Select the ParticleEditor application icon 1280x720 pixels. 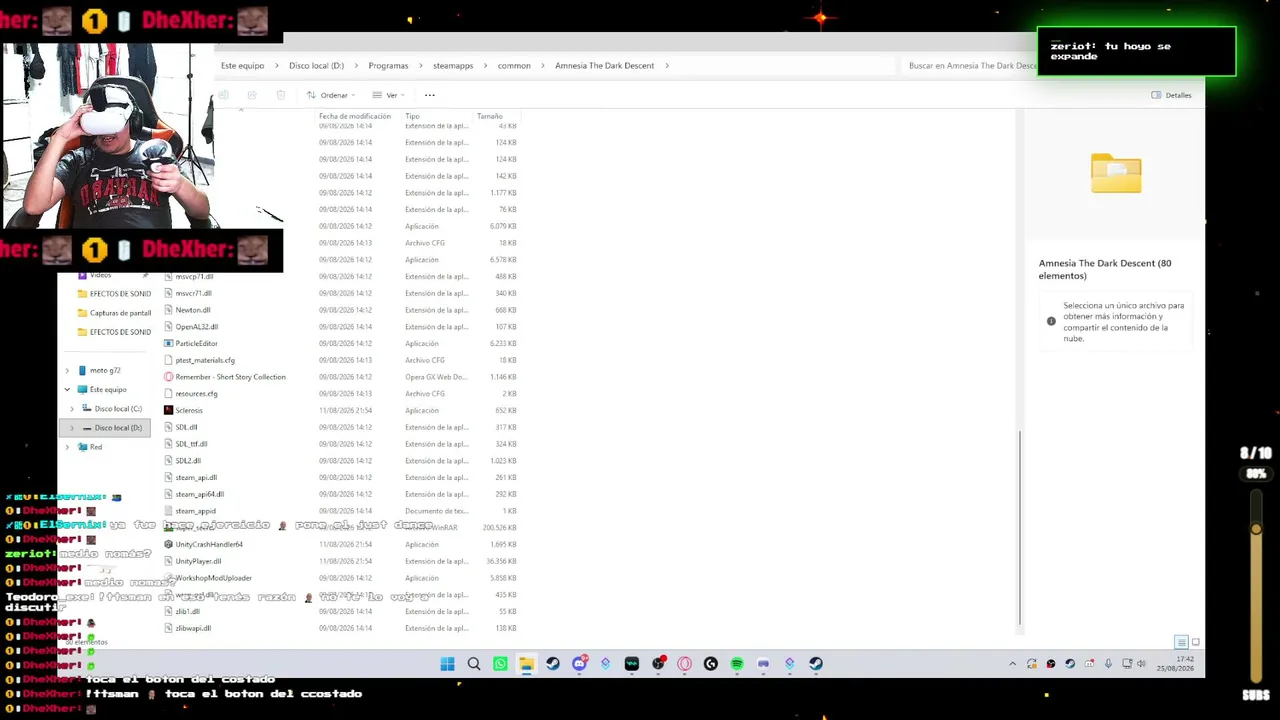click(x=168, y=343)
